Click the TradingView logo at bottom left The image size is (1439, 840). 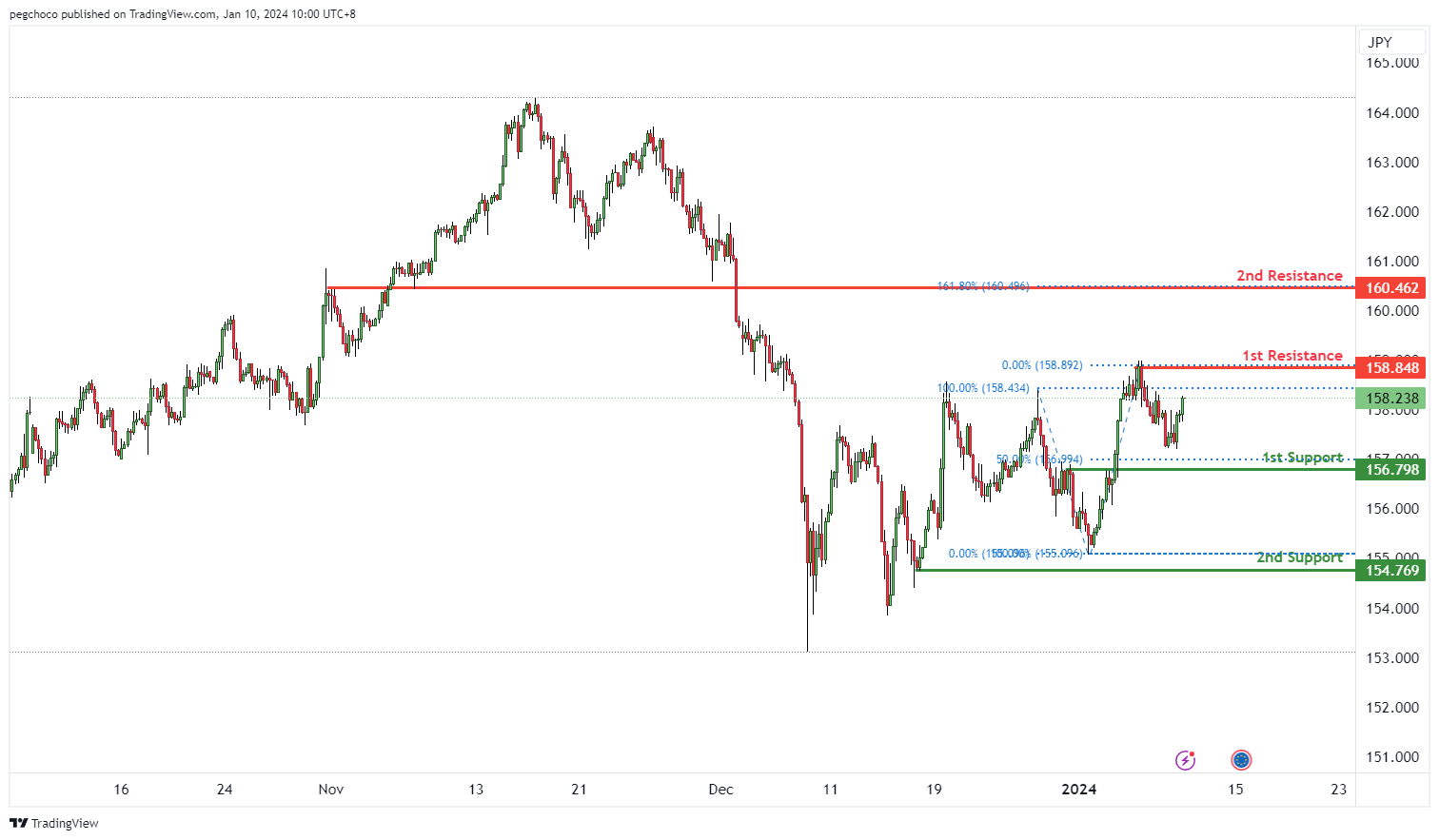tap(54, 823)
